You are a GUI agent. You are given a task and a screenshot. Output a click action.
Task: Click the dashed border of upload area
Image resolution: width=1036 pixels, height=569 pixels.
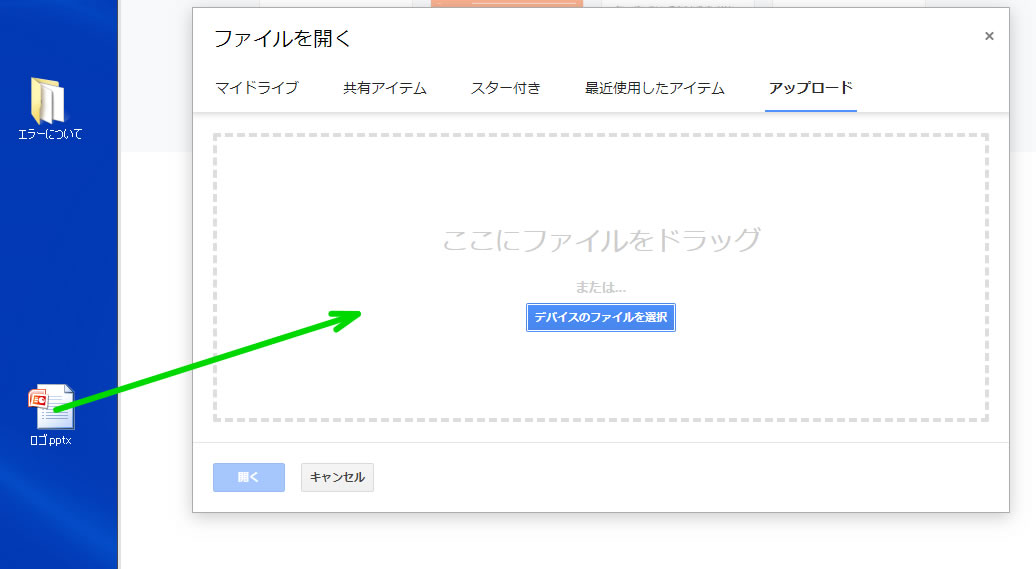[x=600, y=135]
